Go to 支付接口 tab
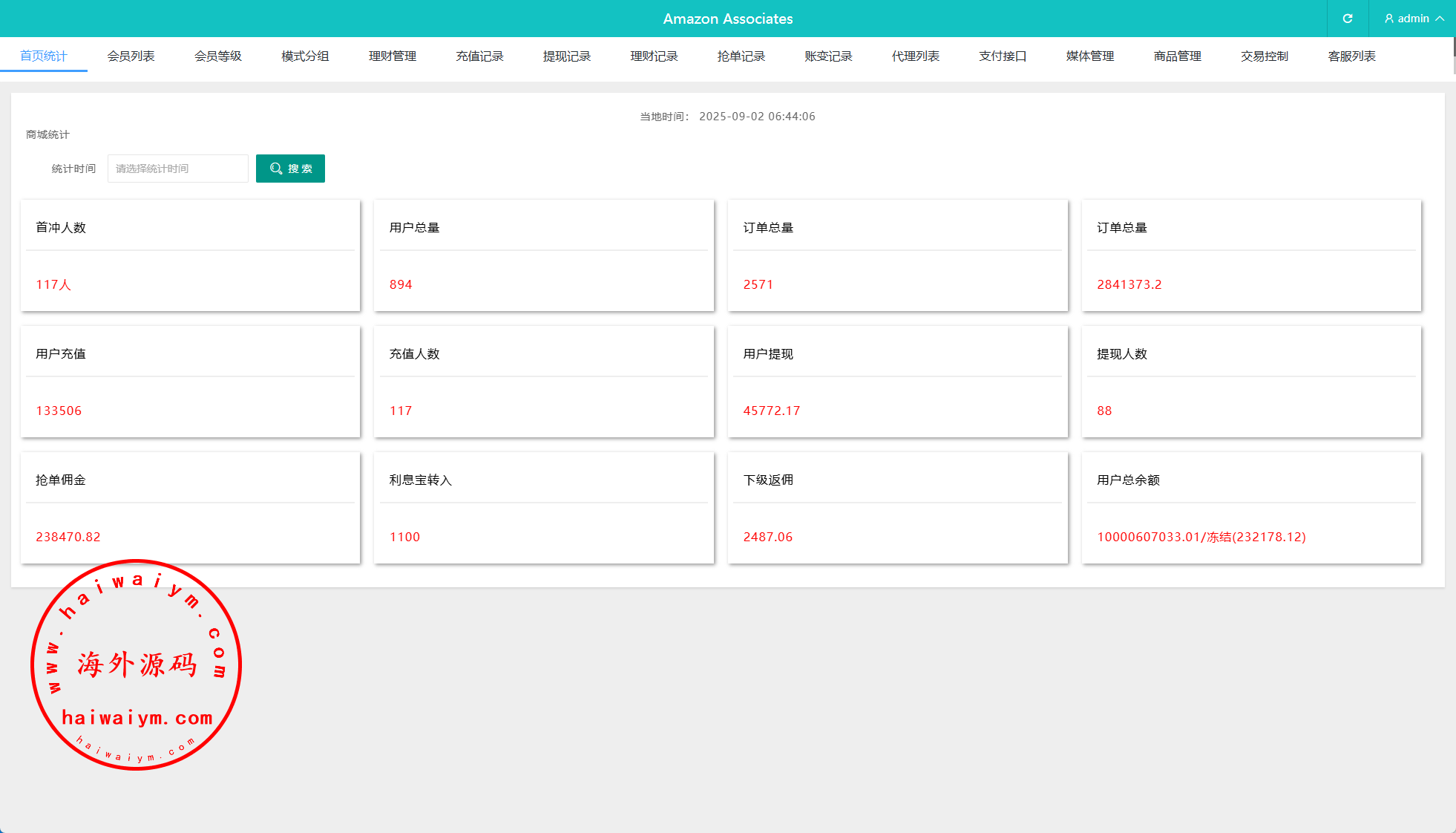Viewport: 1456px width, 833px height. (x=1003, y=56)
